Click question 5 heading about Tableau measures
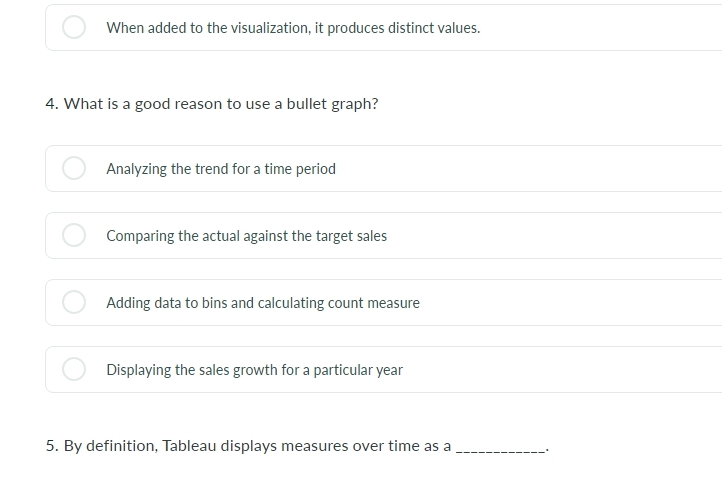Screen dimensions: 722x484 (297, 446)
